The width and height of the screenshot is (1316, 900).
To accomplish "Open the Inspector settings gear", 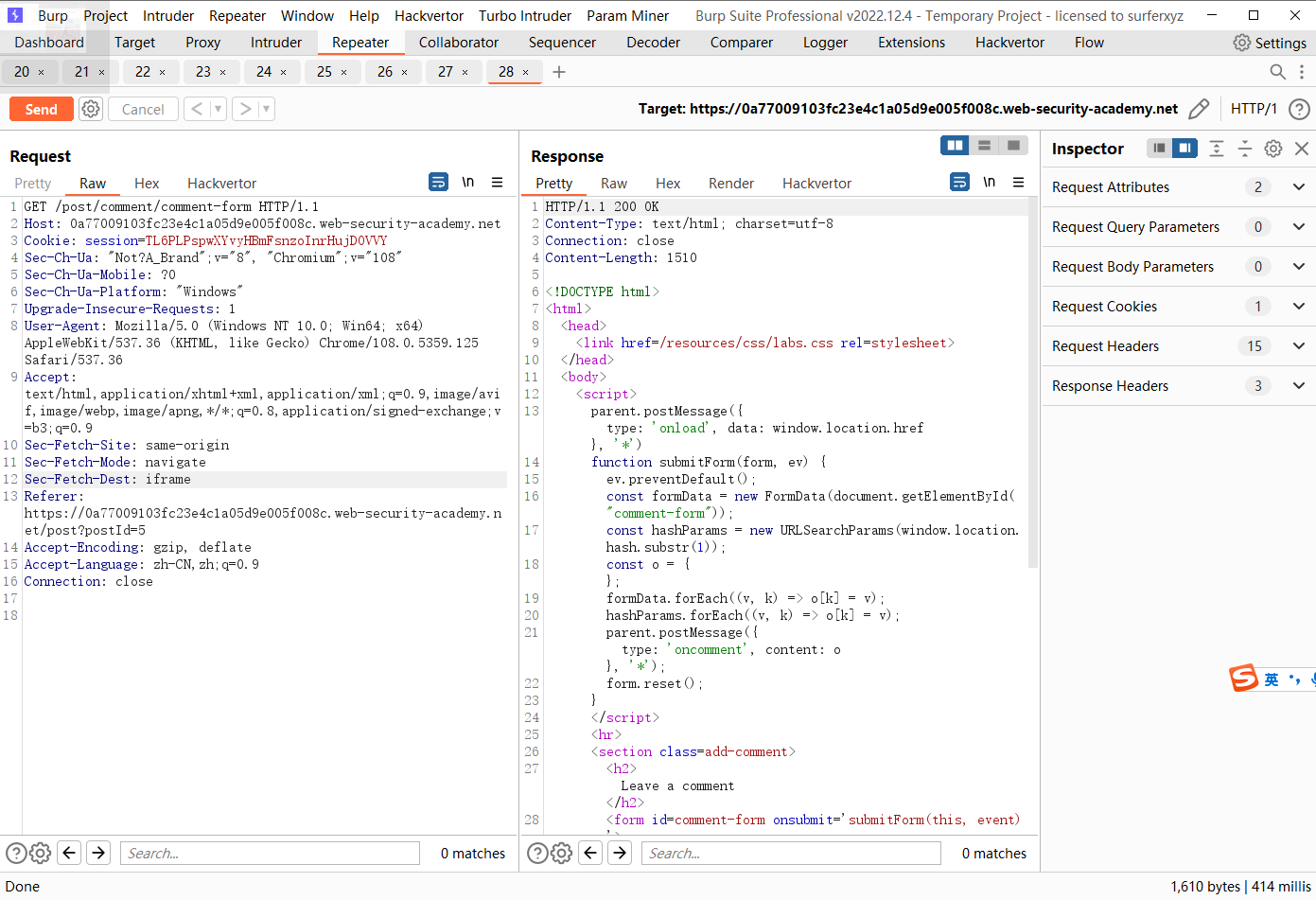I will [x=1272, y=148].
